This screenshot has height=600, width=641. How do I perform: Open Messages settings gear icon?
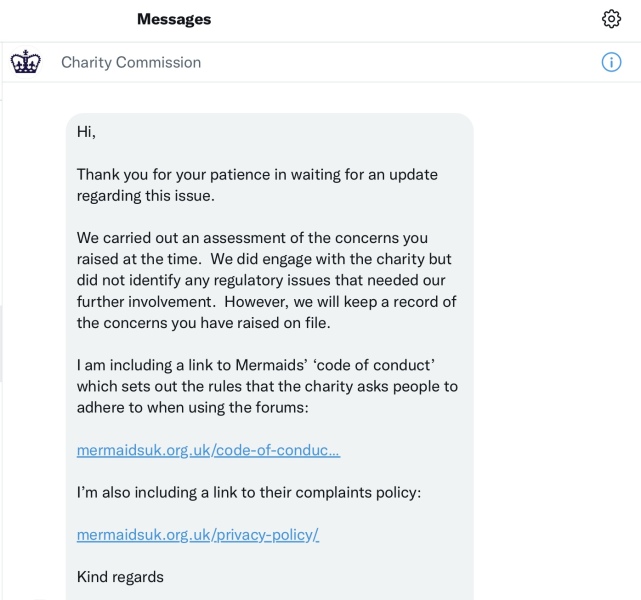click(x=612, y=19)
